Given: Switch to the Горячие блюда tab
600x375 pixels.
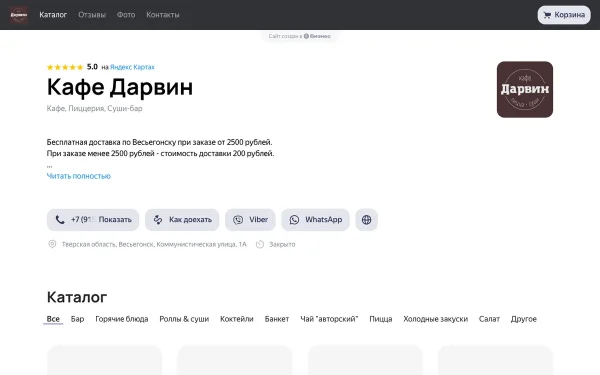Looking at the screenshot, I should tap(122, 319).
